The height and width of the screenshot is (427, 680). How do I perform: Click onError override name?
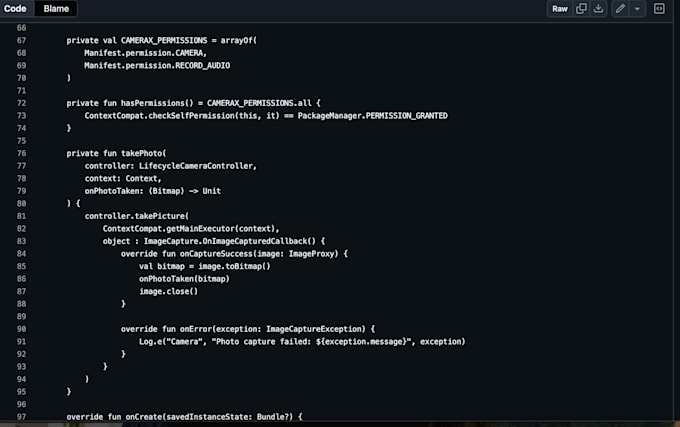click(196, 329)
